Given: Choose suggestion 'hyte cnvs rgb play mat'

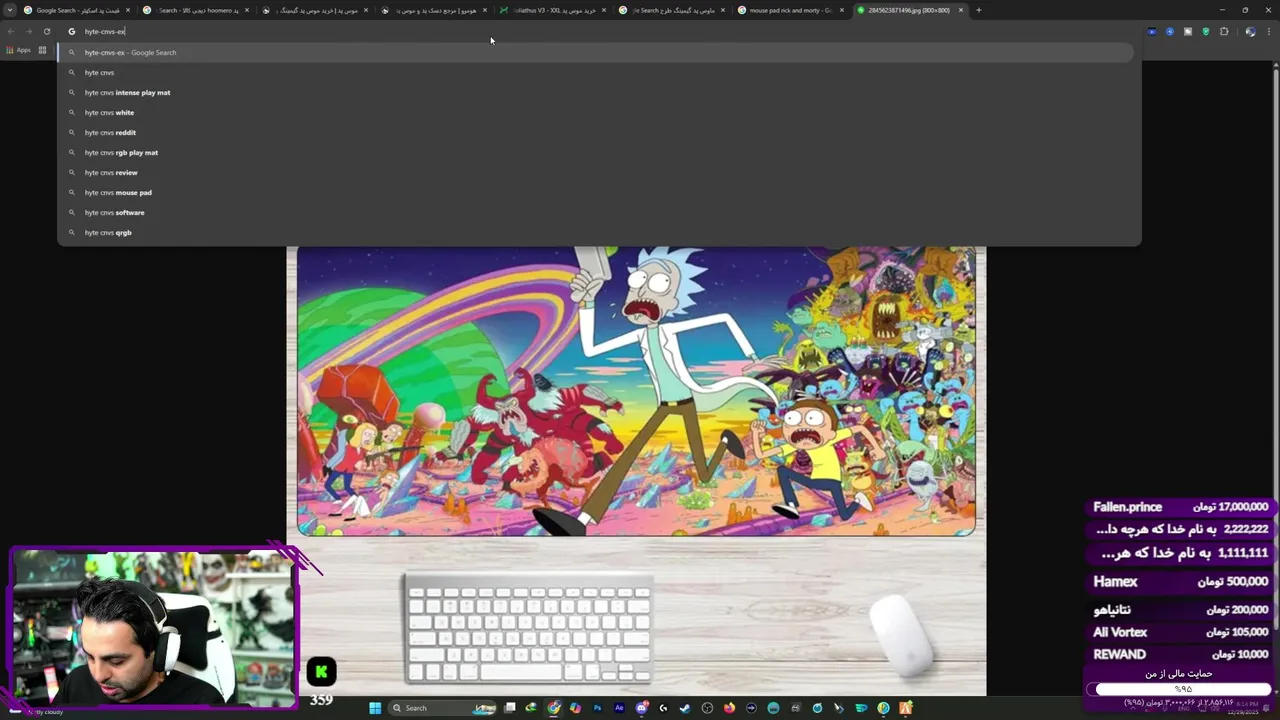Looking at the screenshot, I should pyautogui.click(x=597, y=152).
